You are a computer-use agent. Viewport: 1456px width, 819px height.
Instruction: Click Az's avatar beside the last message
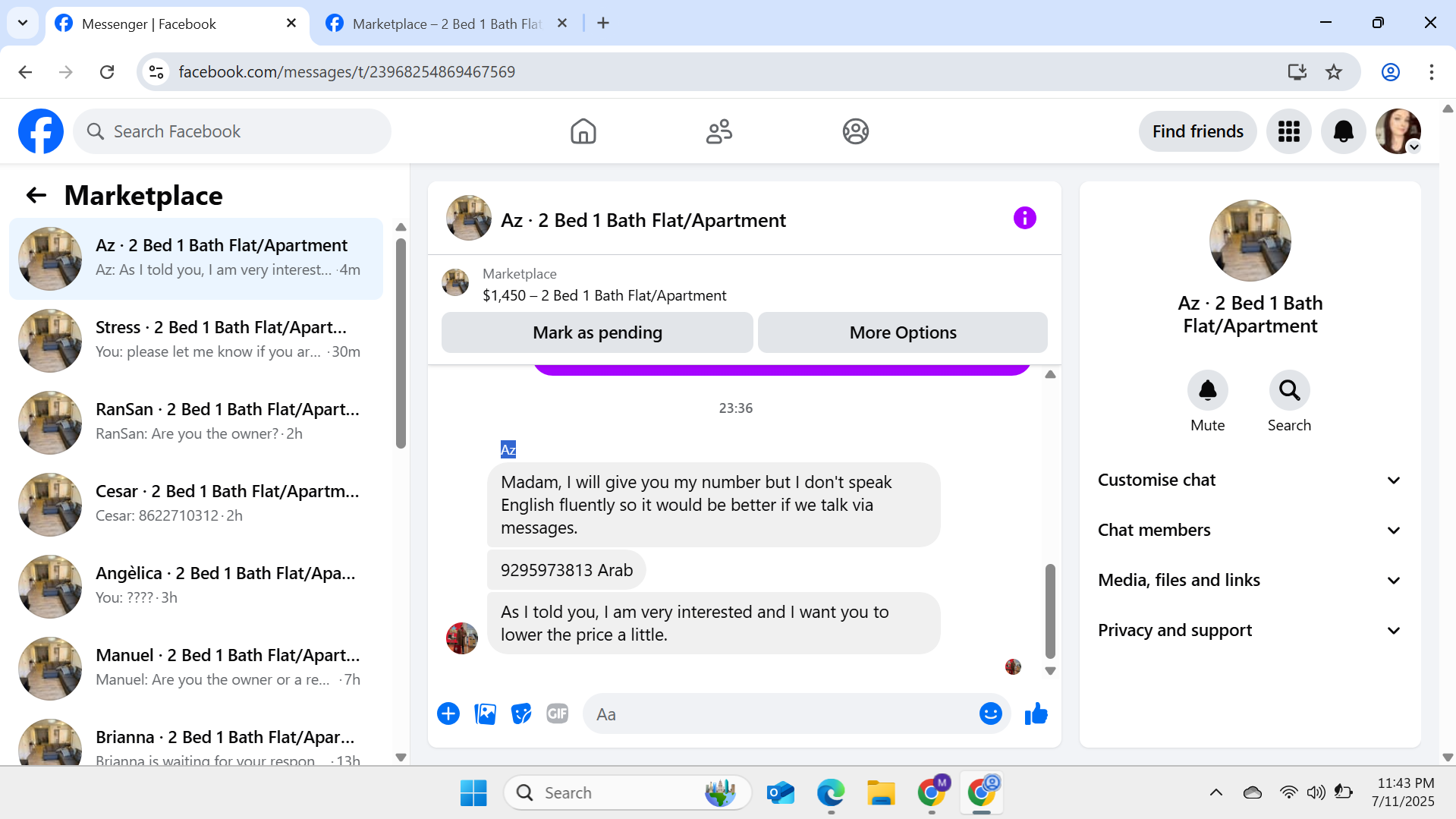[x=461, y=638]
